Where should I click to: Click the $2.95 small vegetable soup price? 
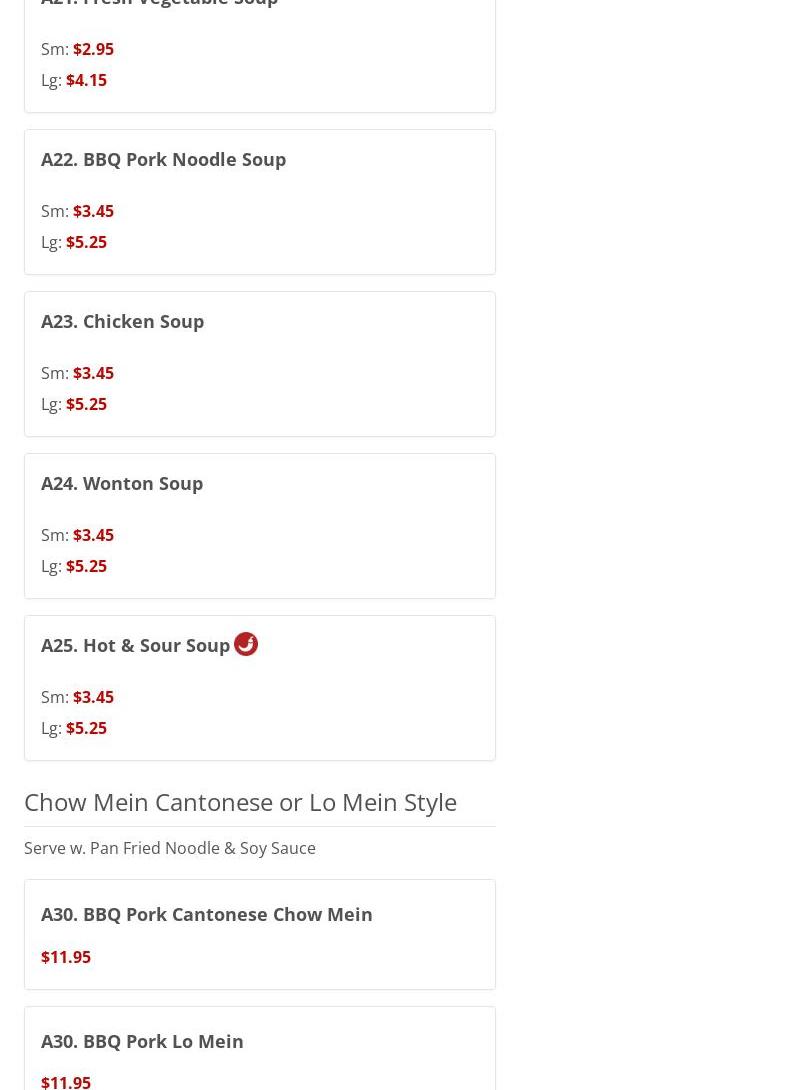93,49
